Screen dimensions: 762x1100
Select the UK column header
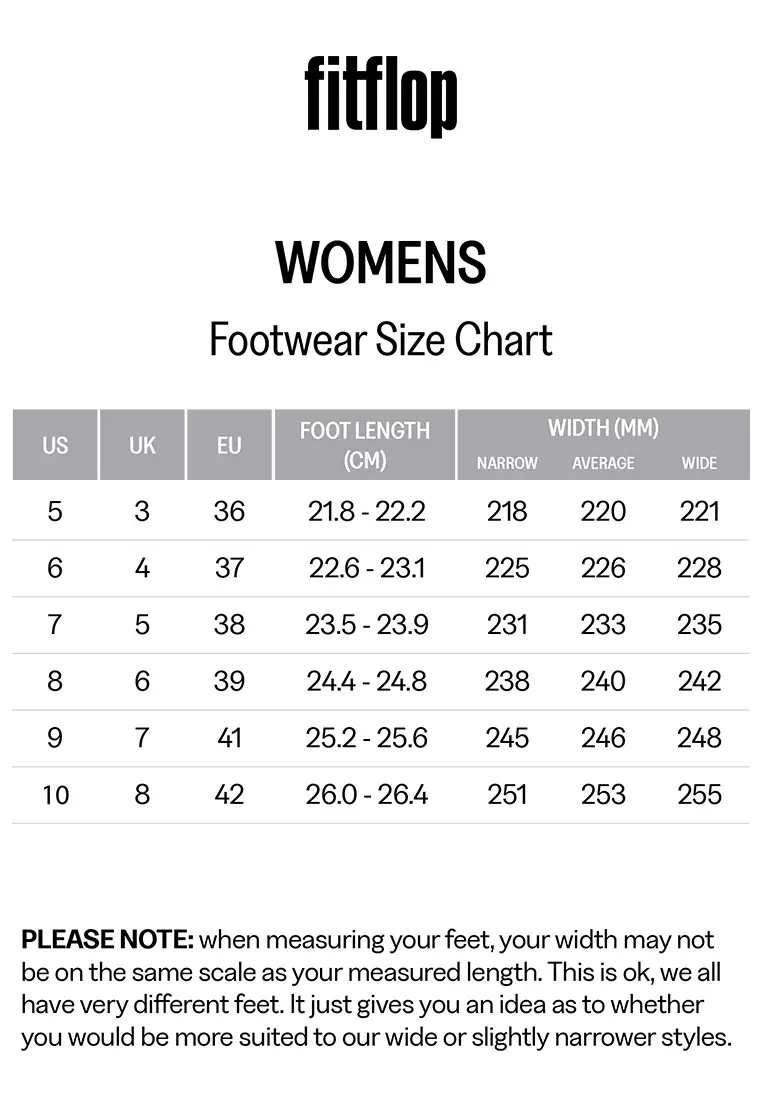(x=142, y=445)
